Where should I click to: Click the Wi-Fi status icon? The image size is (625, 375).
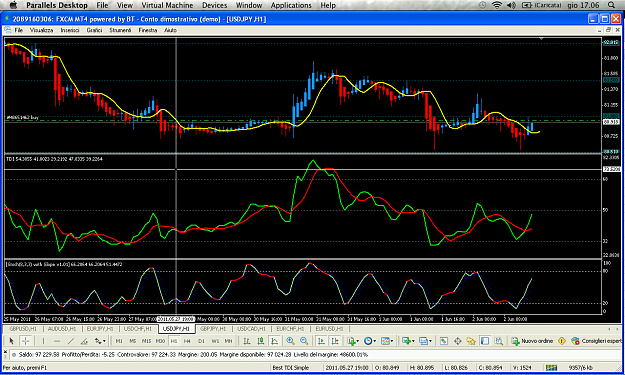tap(497, 5)
